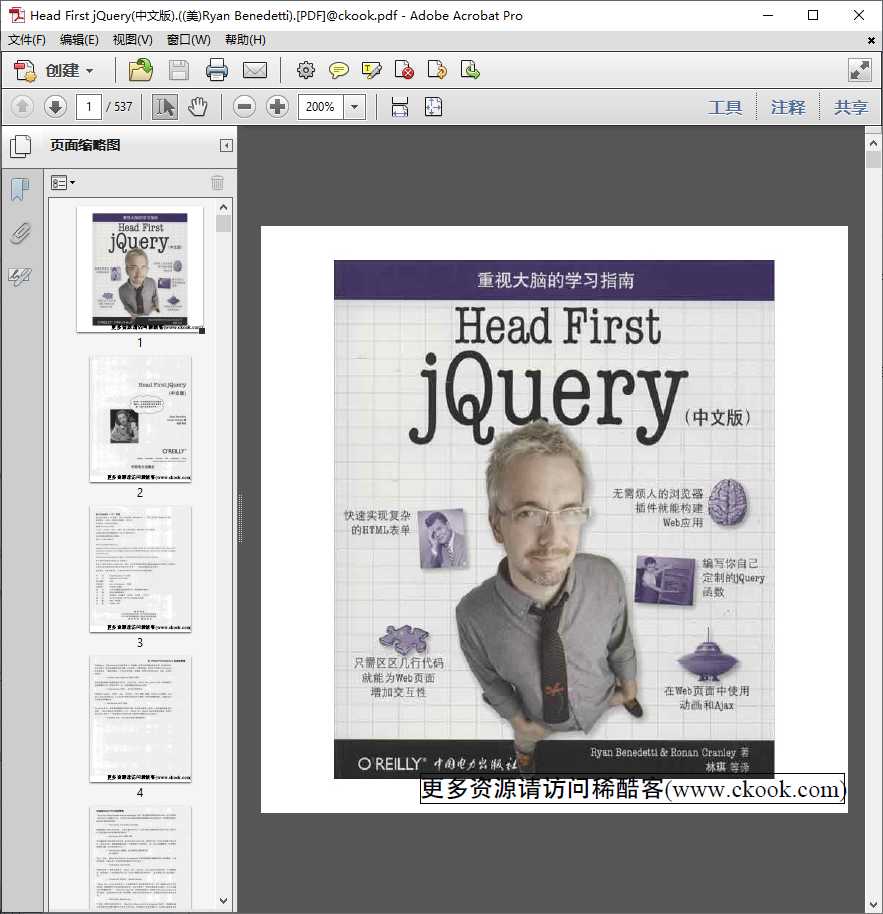Viewport: 883px width, 914px height.
Task: Activate the Hand pan tool
Action: (198, 107)
